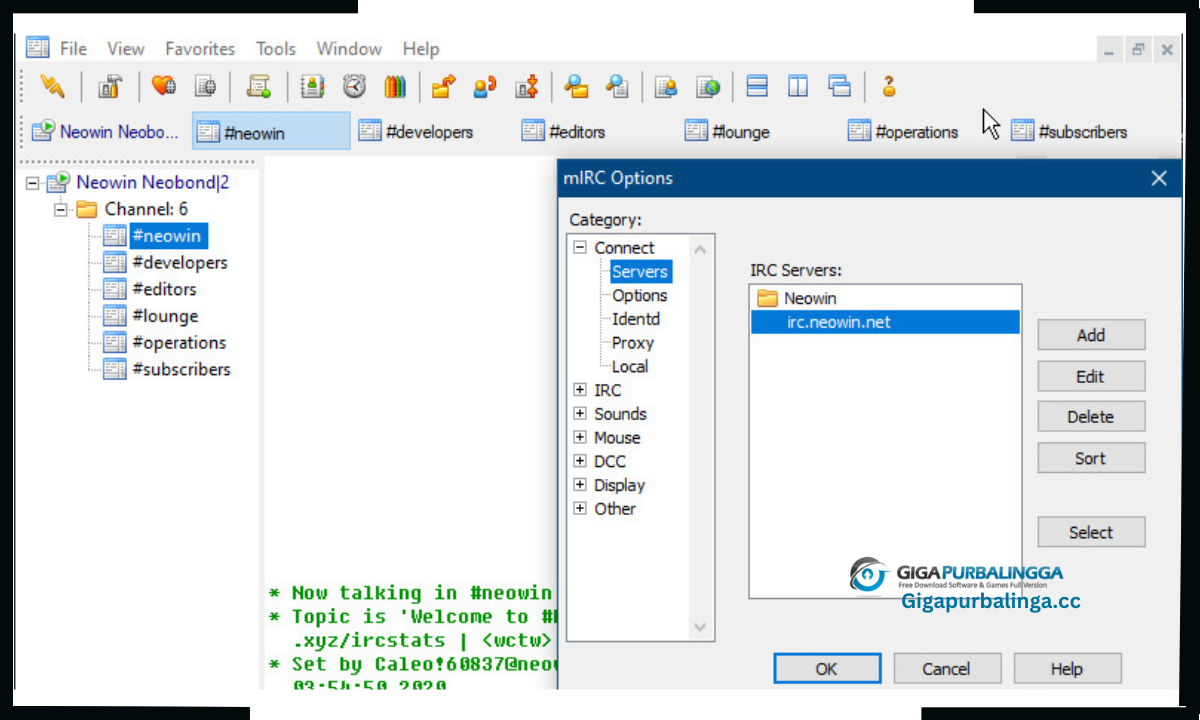Click the Tile Horizontal windows icon

pos(757,87)
